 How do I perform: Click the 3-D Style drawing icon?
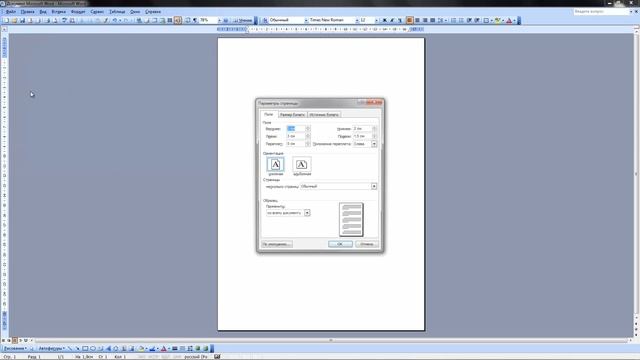pyautogui.click(x=205, y=349)
